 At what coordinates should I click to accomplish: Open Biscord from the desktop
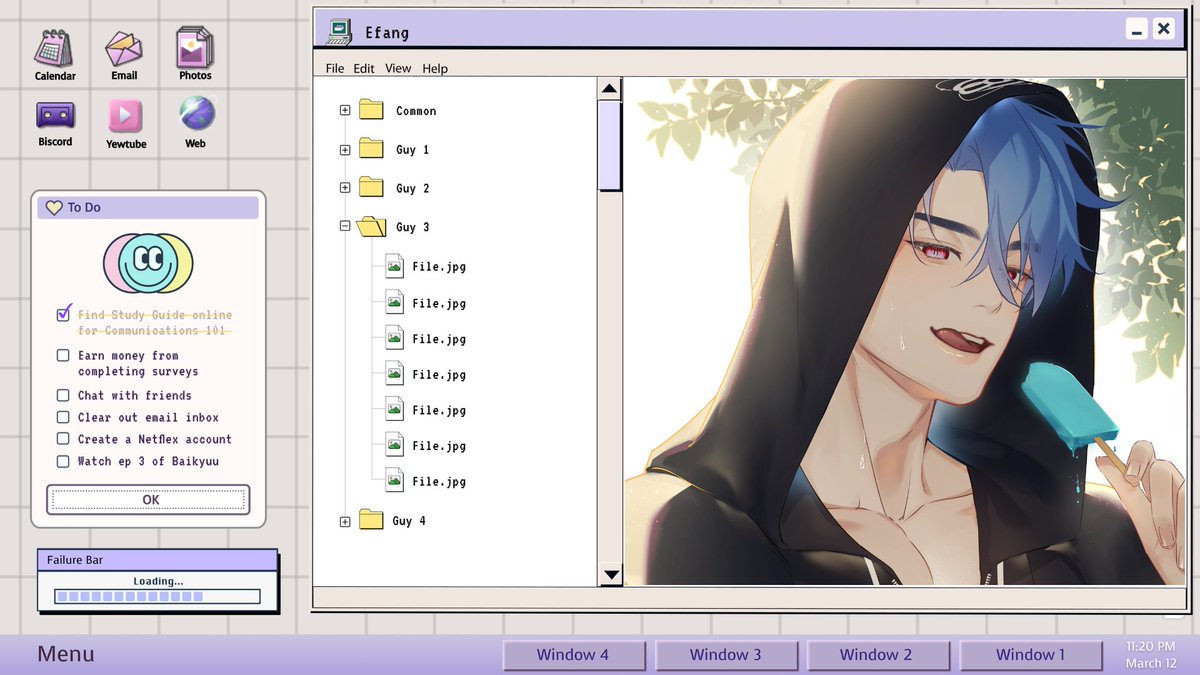pyautogui.click(x=55, y=115)
